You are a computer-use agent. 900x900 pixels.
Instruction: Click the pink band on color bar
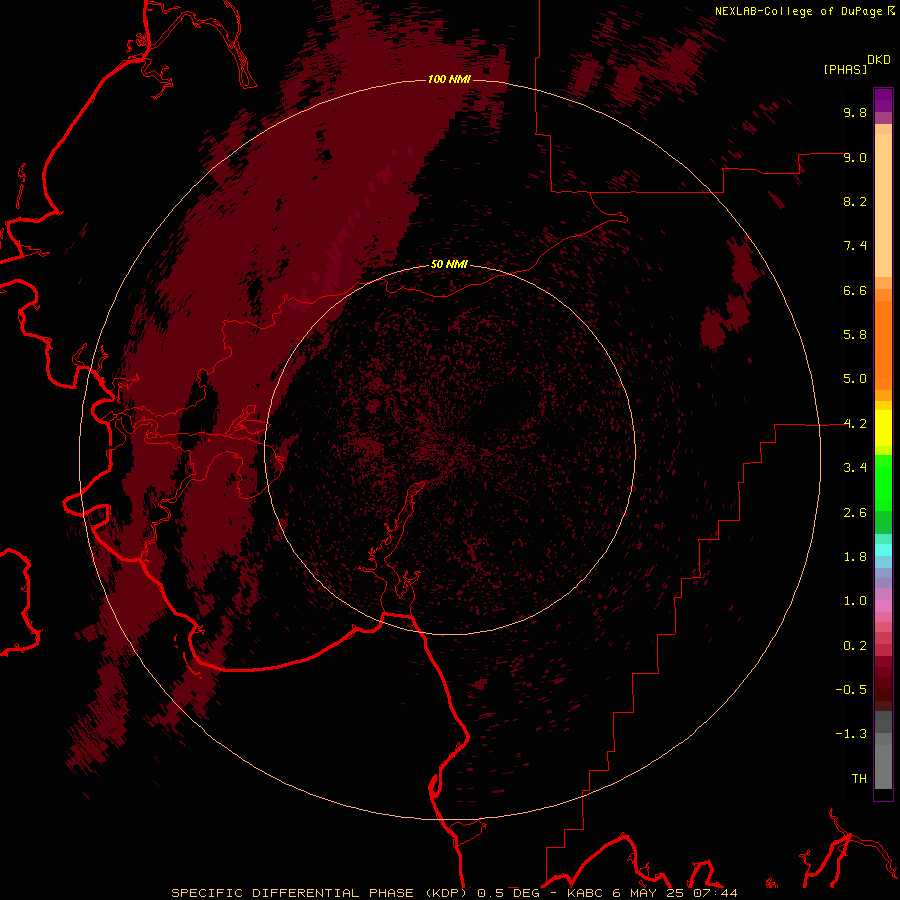(883, 606)
